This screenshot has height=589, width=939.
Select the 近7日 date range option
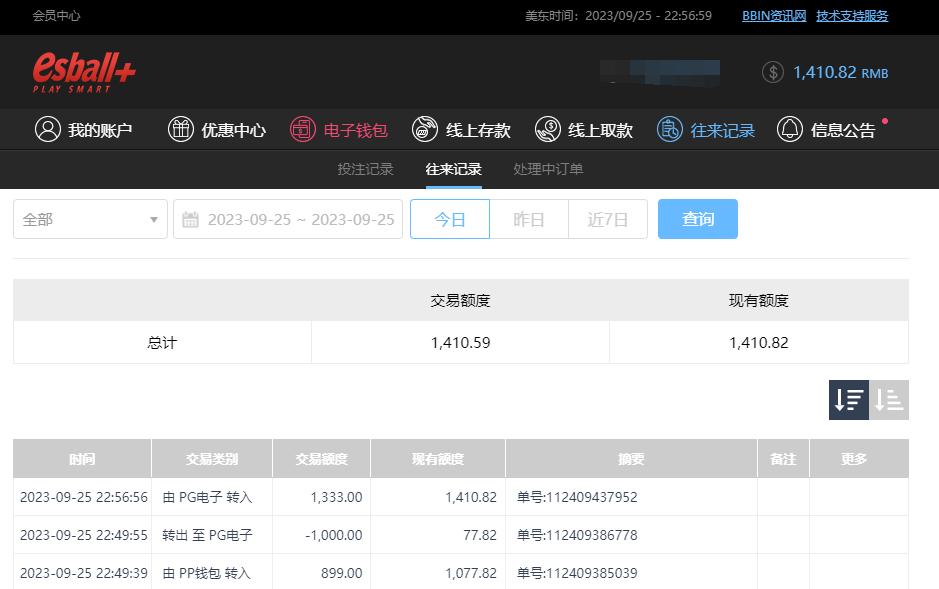pyautogui.click(x=607, y=220)
